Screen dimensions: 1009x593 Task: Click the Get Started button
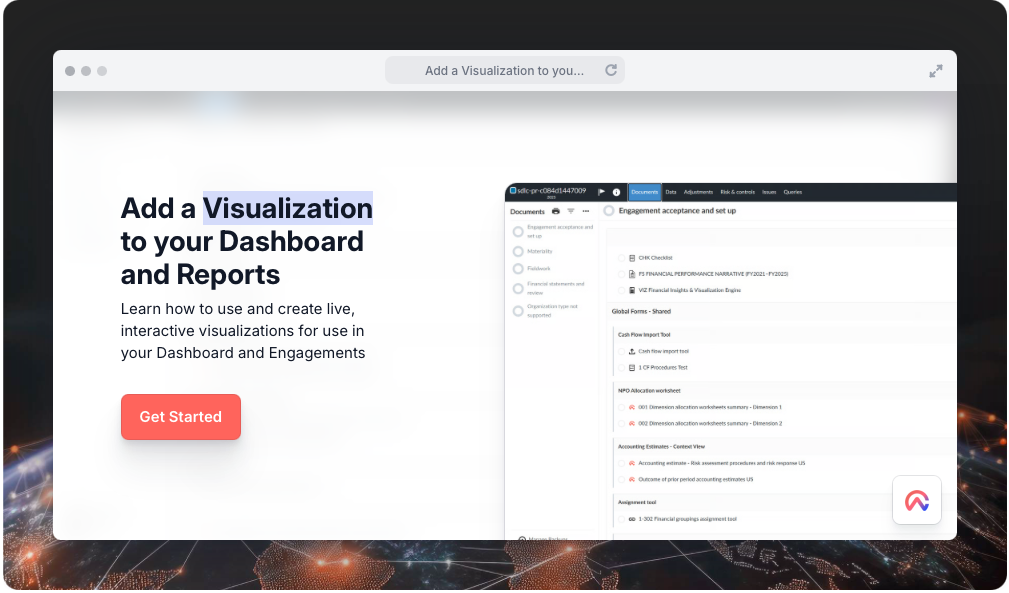click(181, 417)
